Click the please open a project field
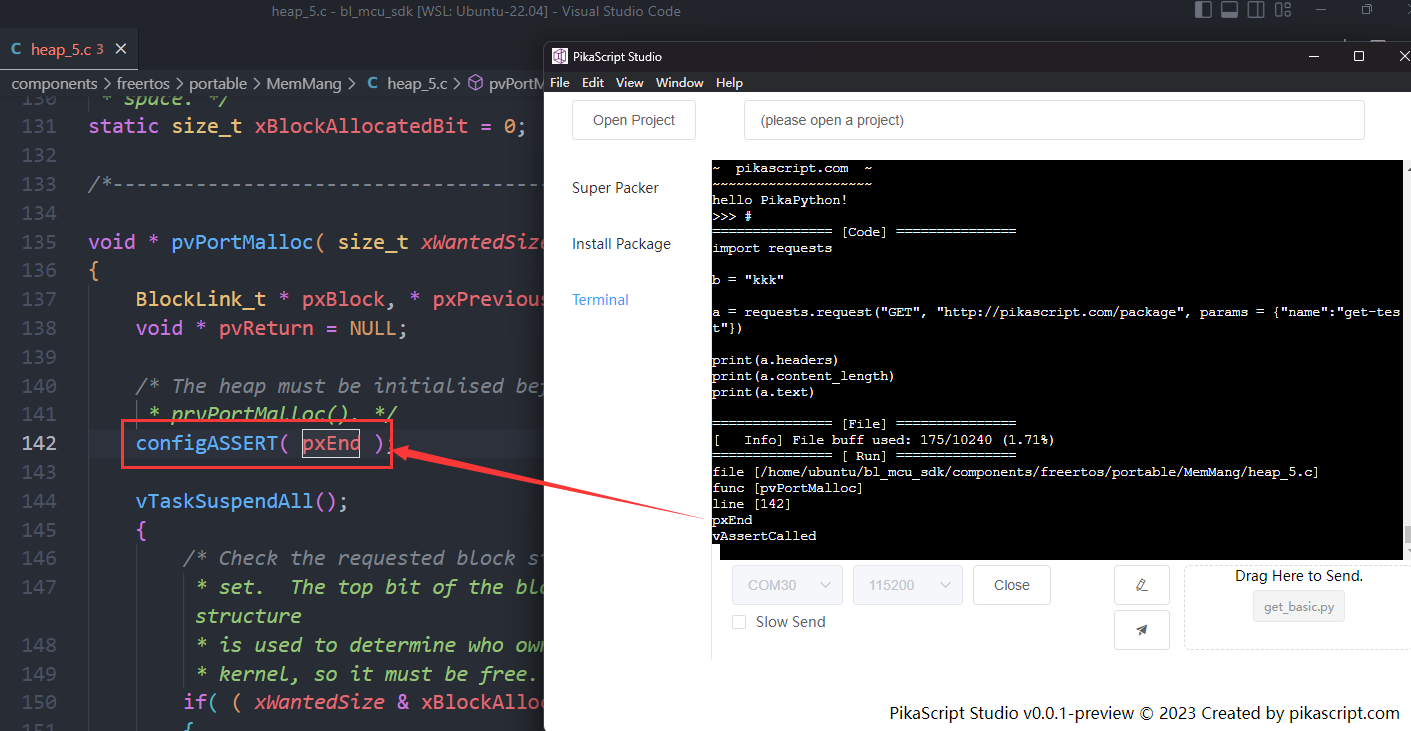 tap(1053, 119)
